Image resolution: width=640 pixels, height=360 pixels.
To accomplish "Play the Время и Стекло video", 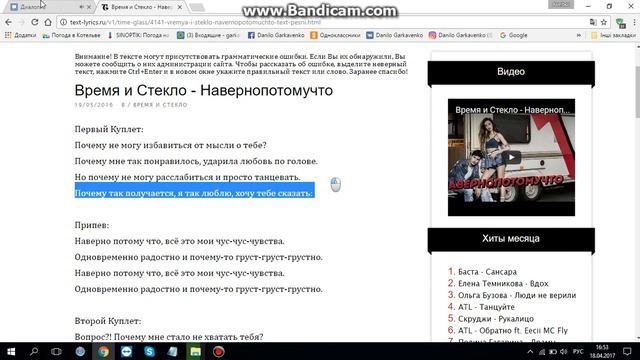I will point(511,157).
